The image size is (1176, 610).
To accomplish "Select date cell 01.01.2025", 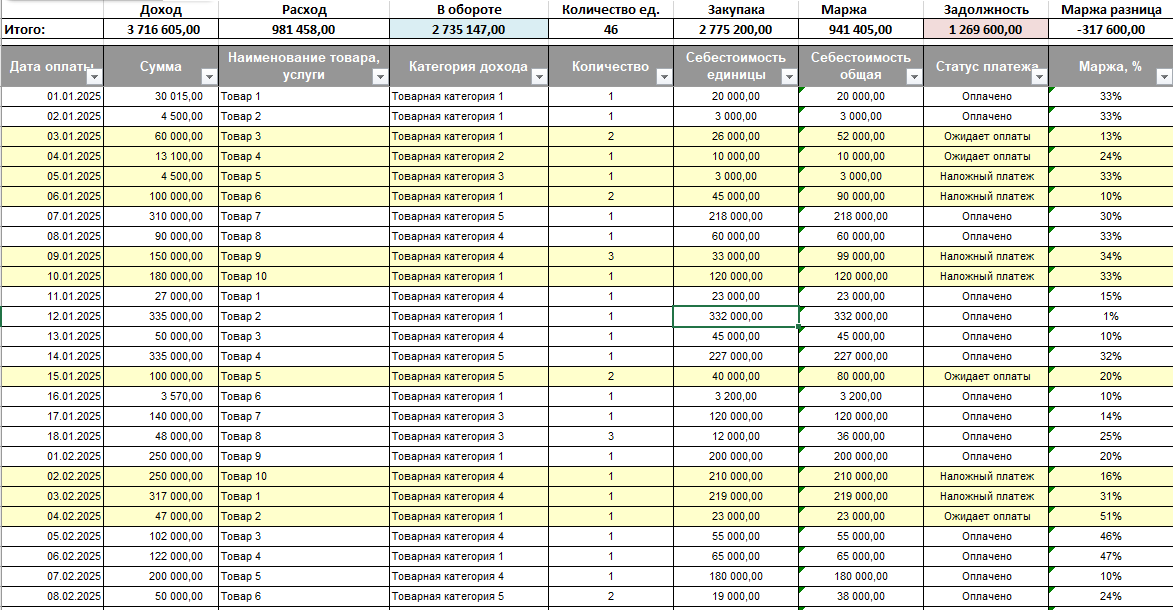I will (52, 96).
